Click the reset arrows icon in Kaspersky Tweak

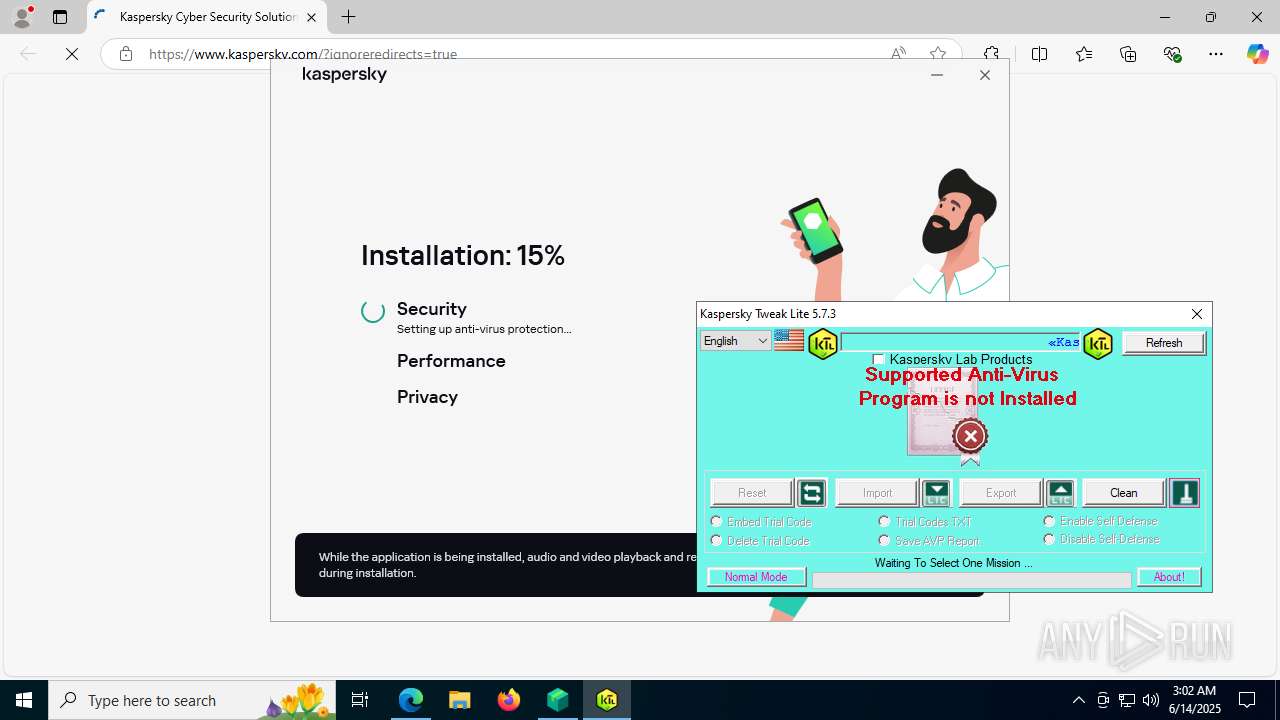(811, 492)
